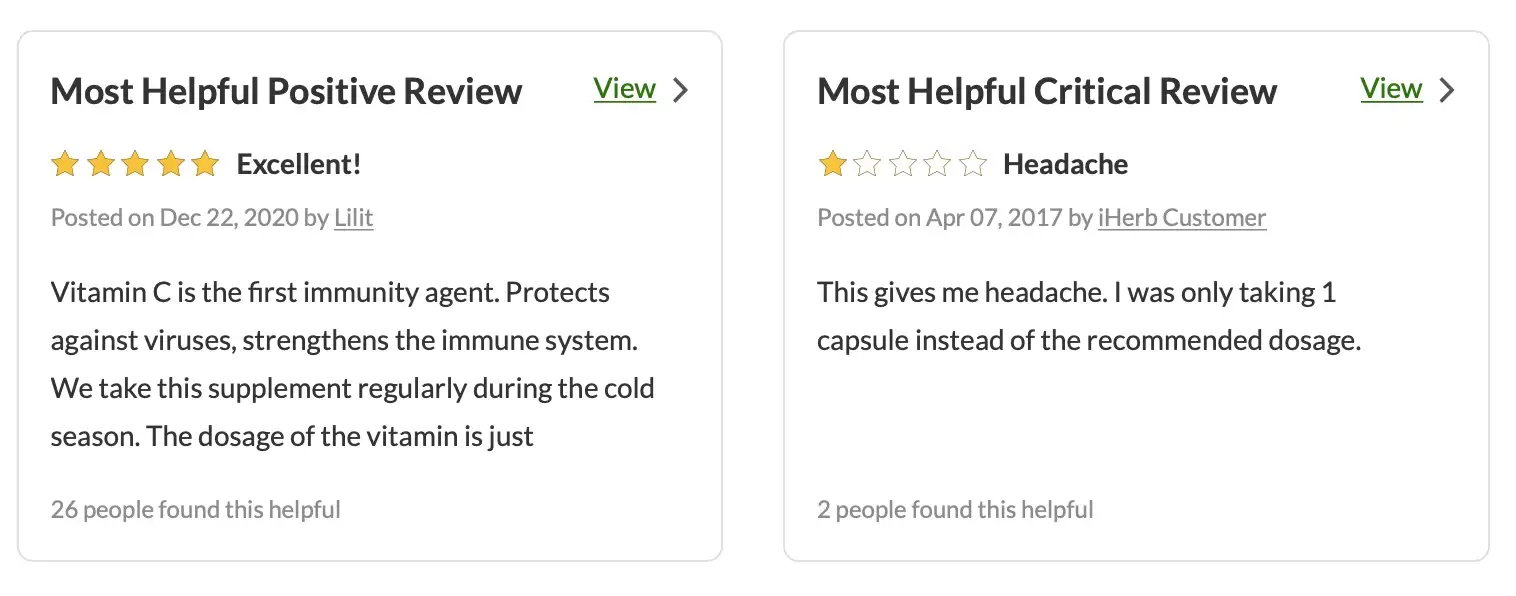Click the filled star on the Headache review
This screenshot has height=596, width=1516.
pos(832,163)
